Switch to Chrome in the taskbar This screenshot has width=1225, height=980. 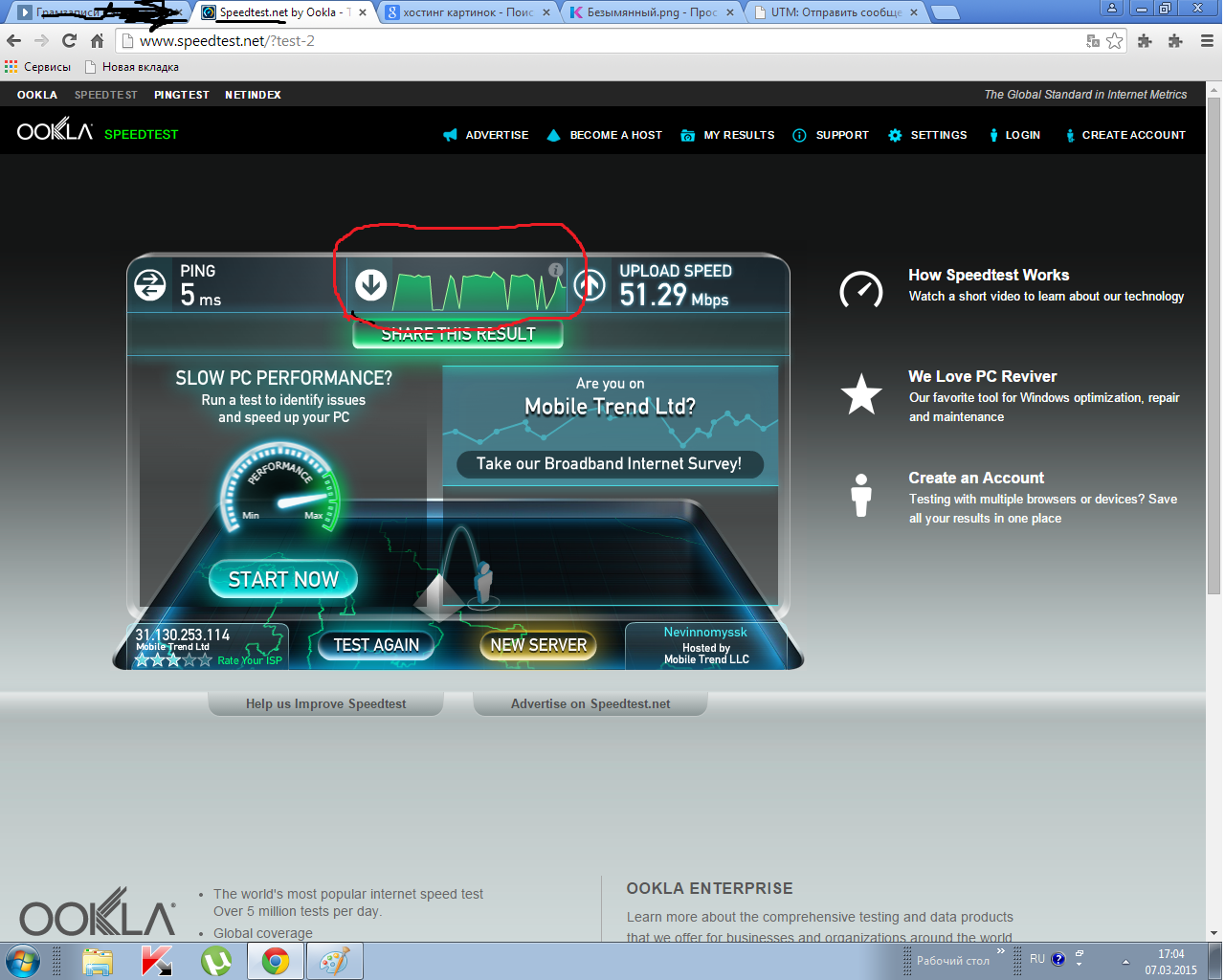coord(276,961)
